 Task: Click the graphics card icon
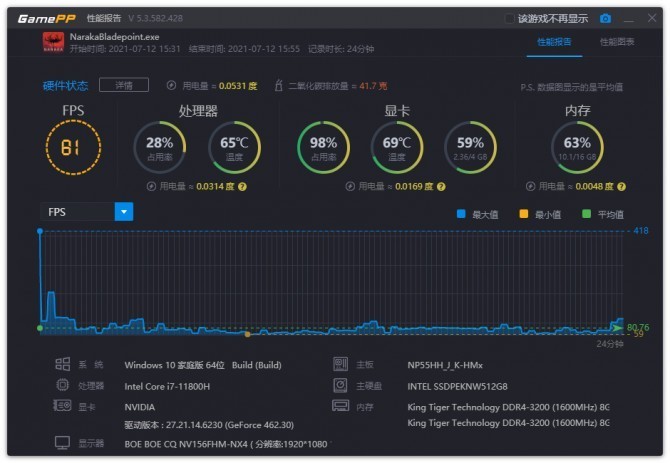point(62,405)
